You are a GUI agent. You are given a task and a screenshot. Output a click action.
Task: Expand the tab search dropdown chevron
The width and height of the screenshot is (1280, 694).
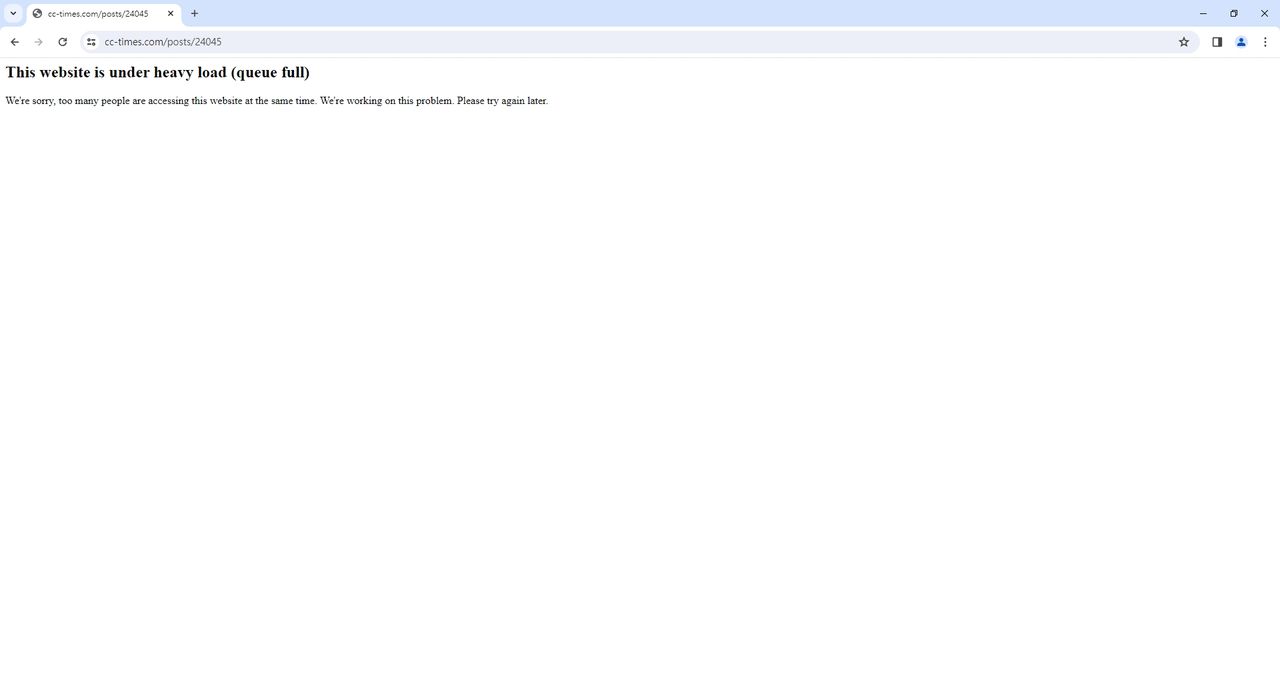(x=13, y=14)
